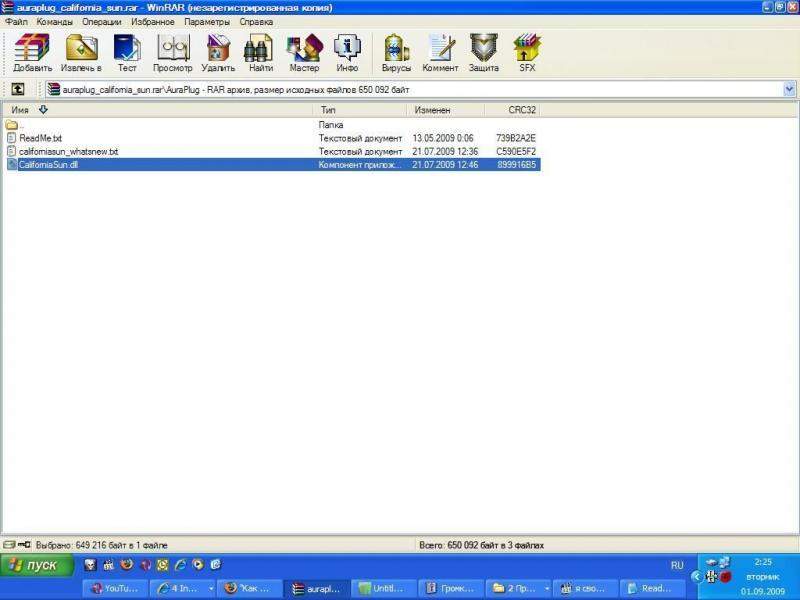Open the Операции menu
This screenshot has height=600, width=800.
click(x=102, y=22)
